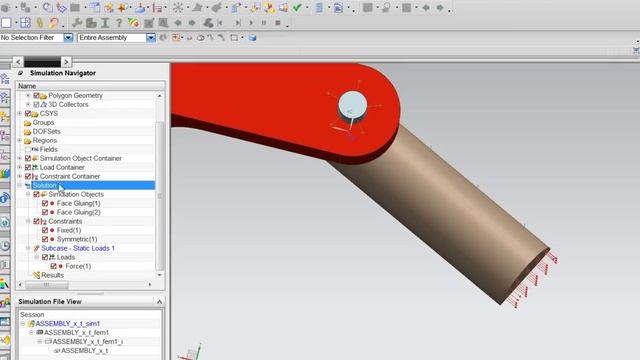Collapse the ASSEMBLY_x_t_sim1 session node
Image resolution: width=640 pixels, height=360 pixels.
(x=23, y=324)
